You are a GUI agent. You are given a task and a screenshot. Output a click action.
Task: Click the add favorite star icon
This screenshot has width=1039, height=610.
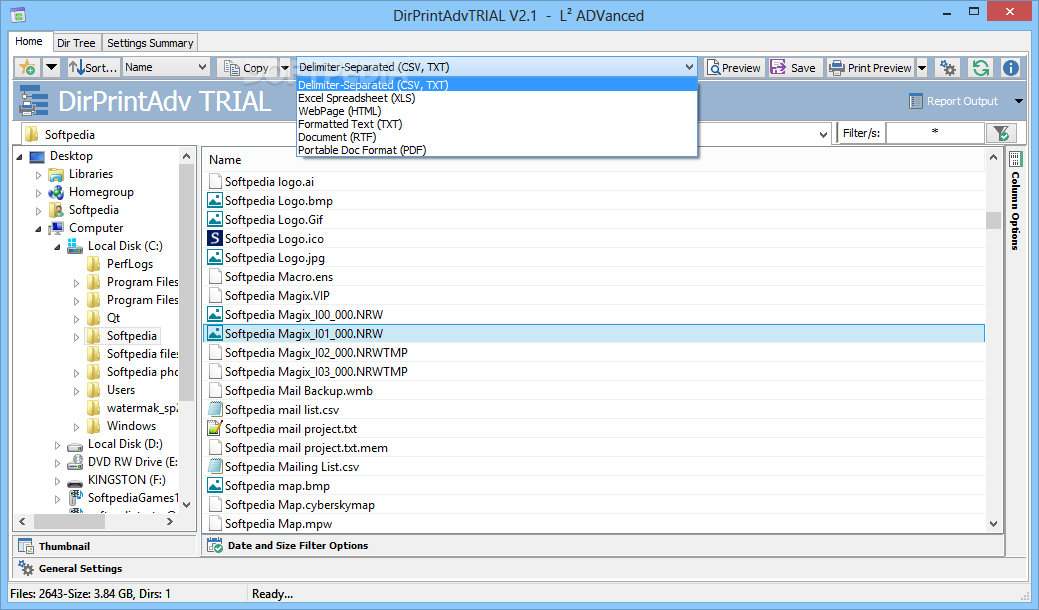28,68
